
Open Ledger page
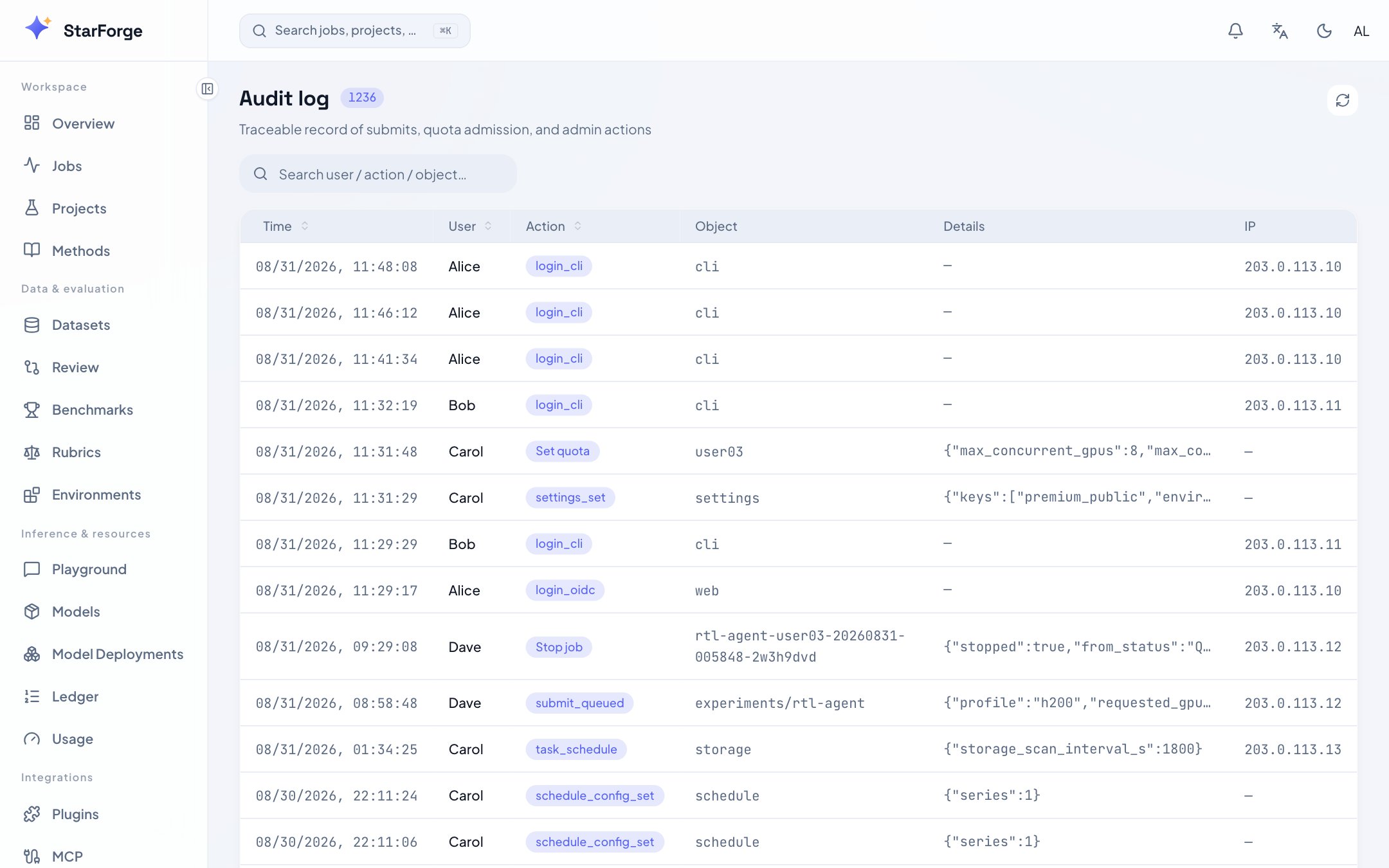[104, 696]
